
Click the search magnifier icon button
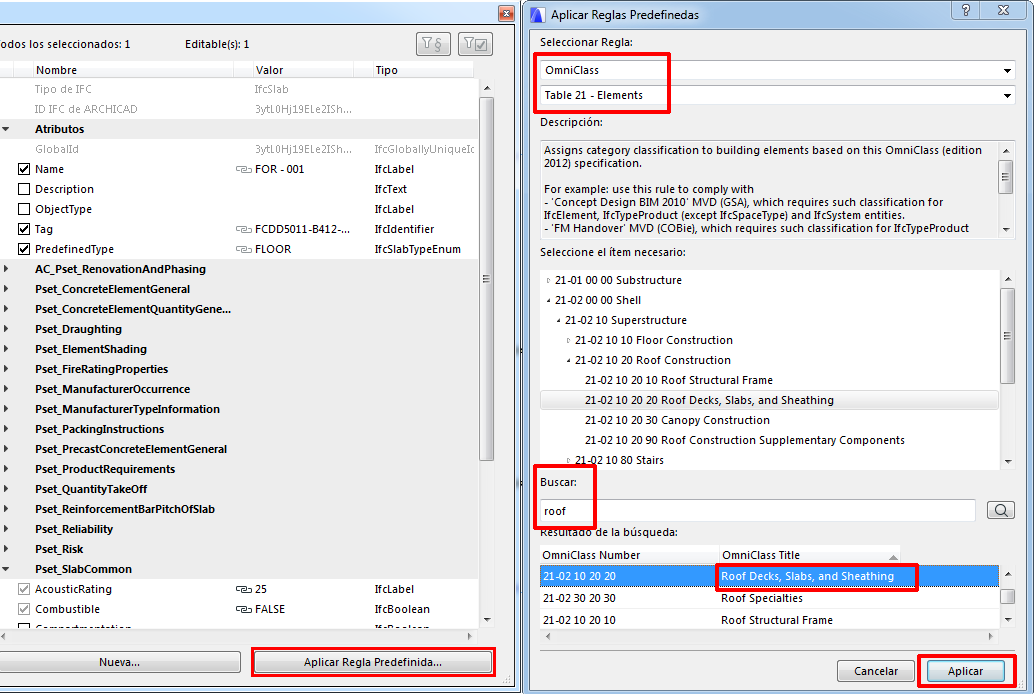pos(1000,510)
